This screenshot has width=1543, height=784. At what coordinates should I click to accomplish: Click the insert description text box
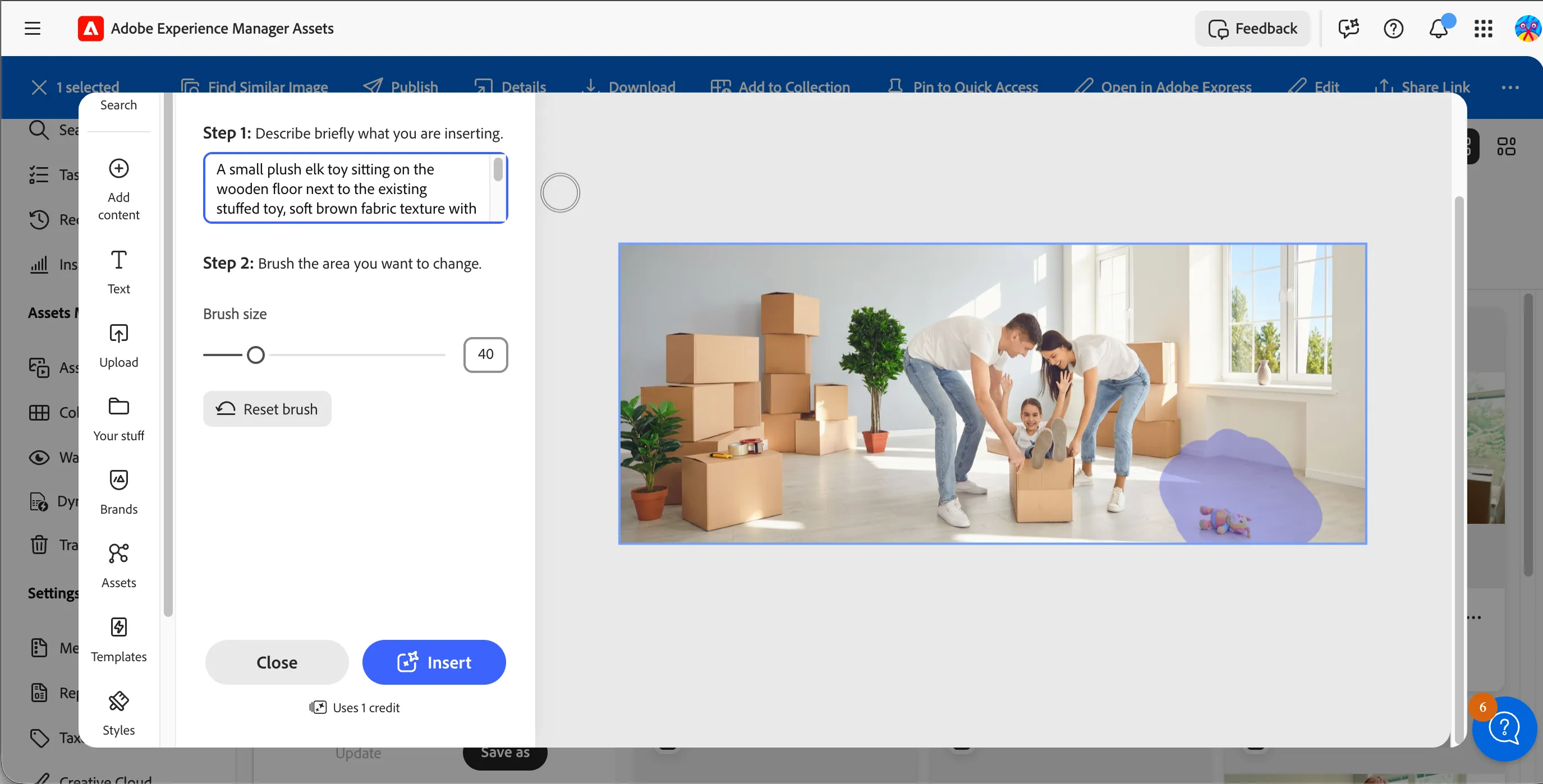coord(355,188)
